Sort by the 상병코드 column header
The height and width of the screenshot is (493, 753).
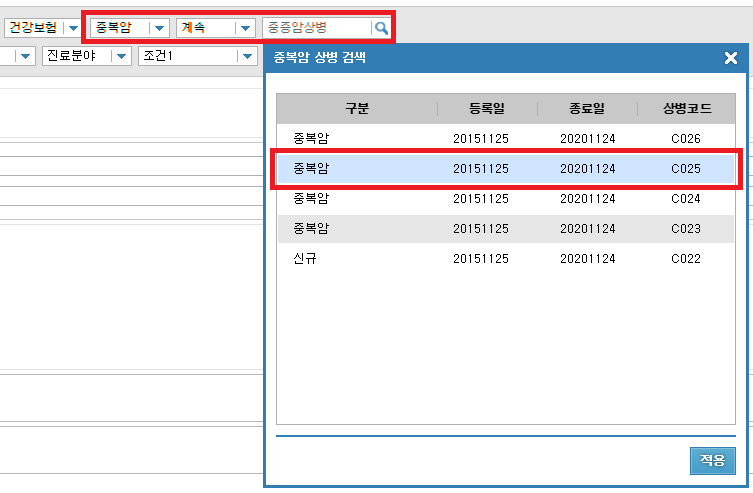click(x=685, y=109)
